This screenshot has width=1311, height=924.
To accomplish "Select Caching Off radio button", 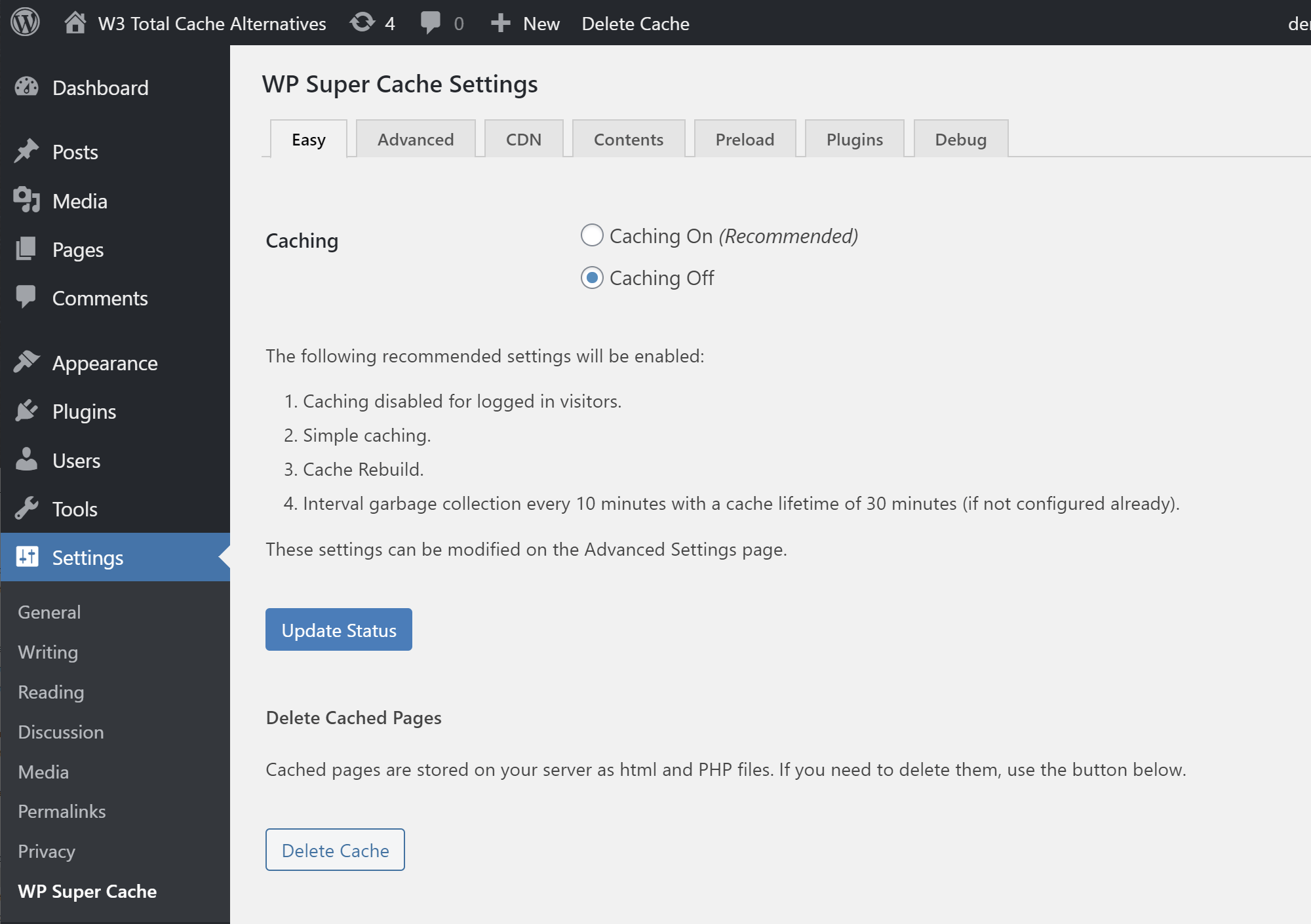I will (591, 277).
